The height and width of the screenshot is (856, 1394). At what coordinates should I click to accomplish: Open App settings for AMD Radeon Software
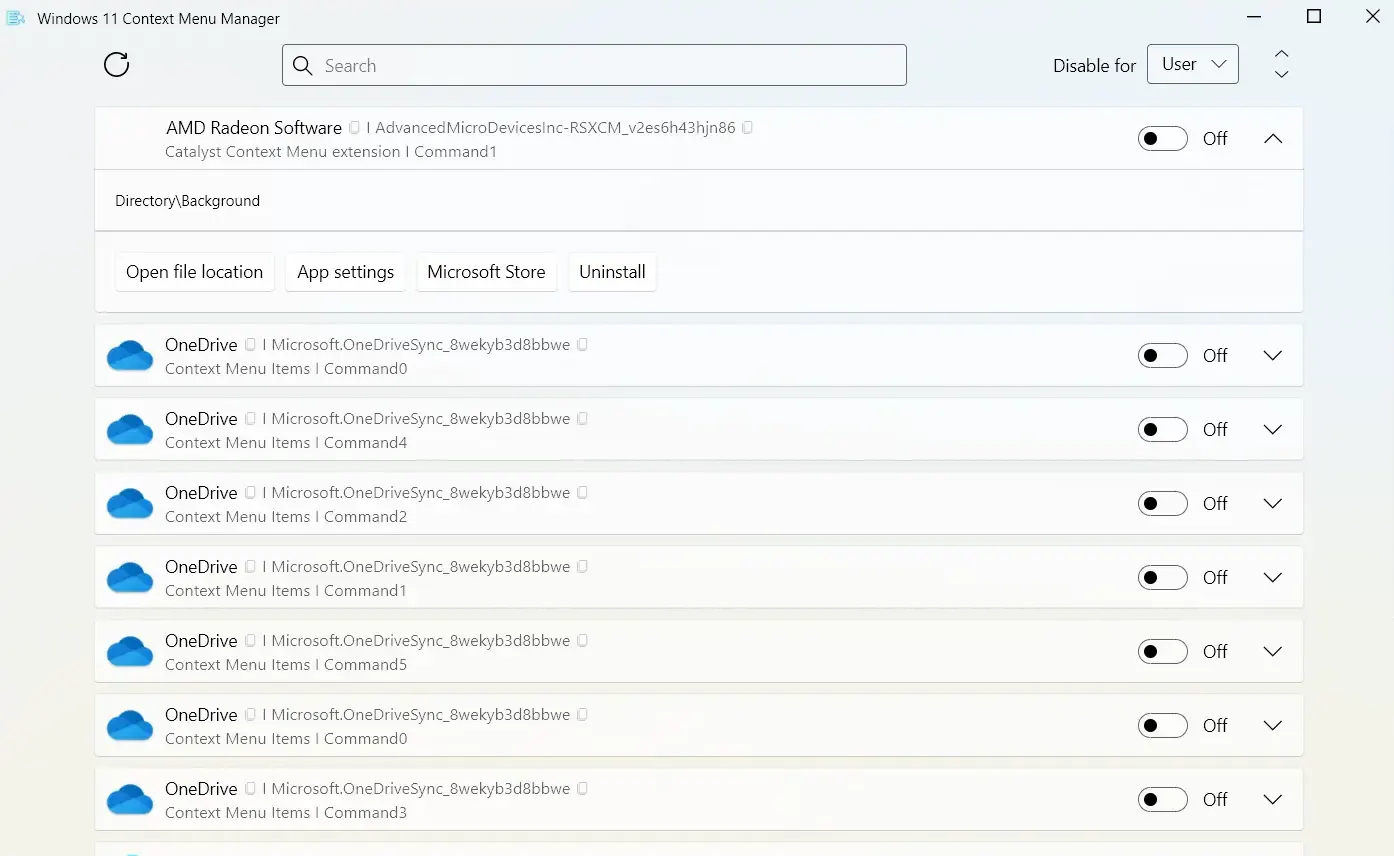click(x=345, y=272)
